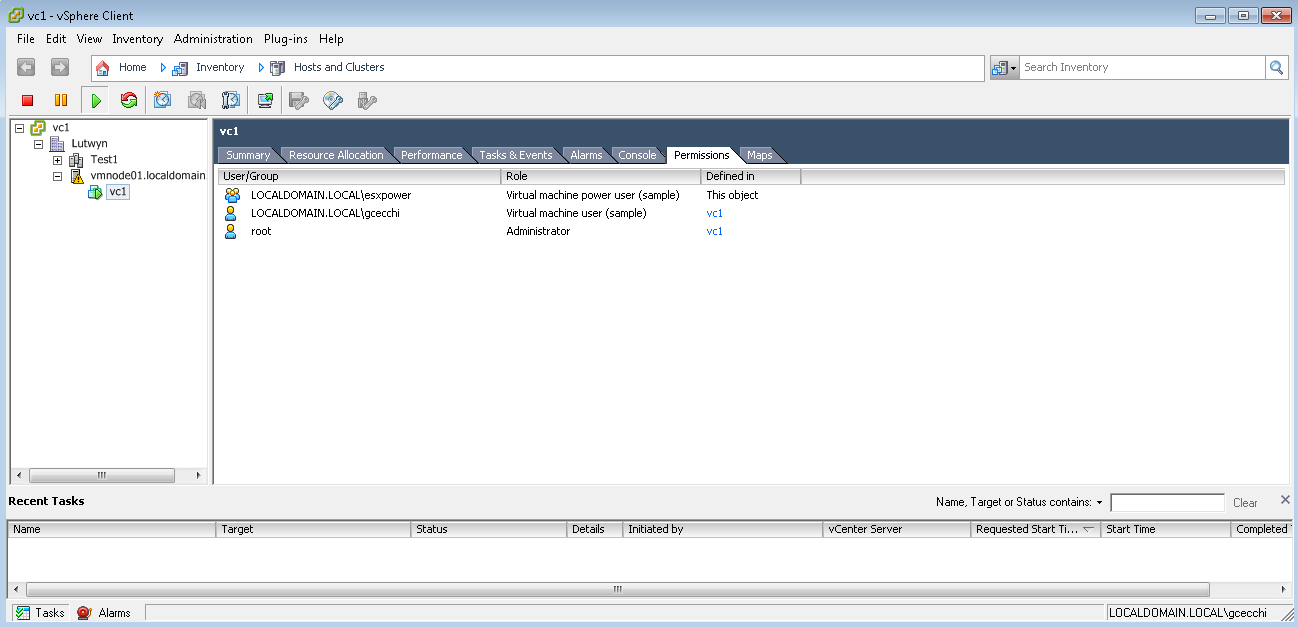Open the File menu

point(26,39)
